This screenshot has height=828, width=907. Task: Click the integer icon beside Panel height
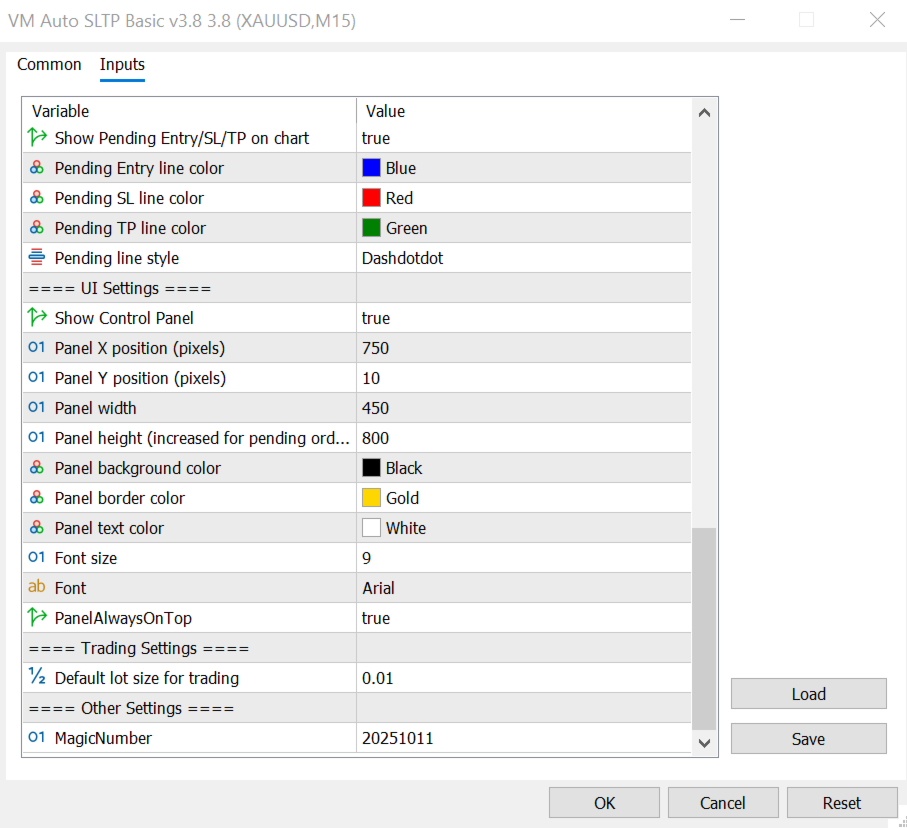(x=36, y=438)
